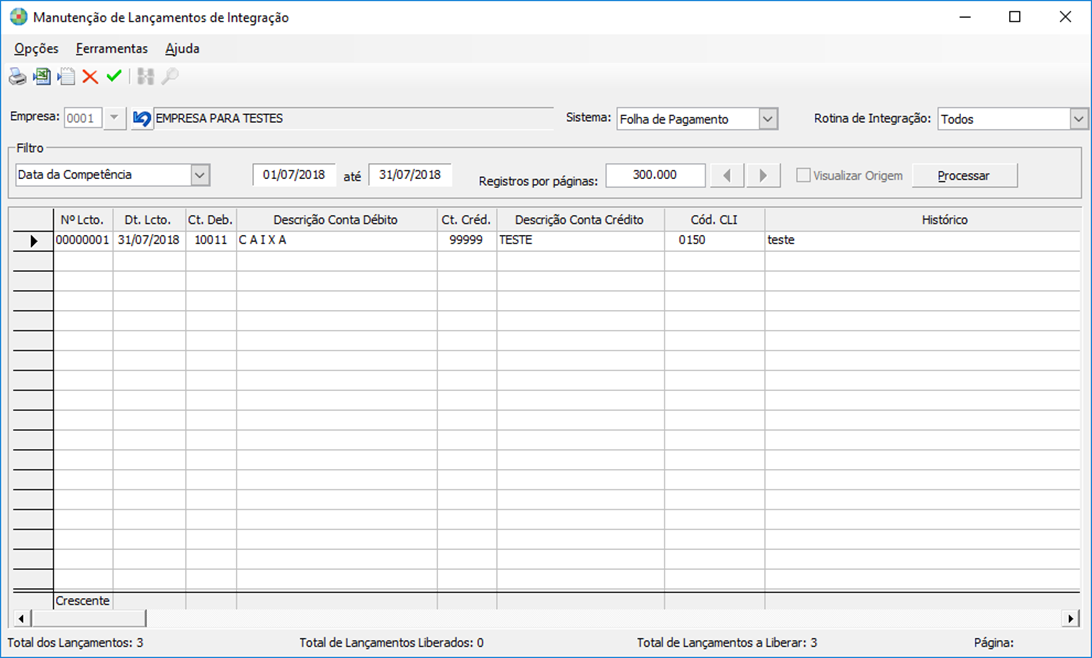Click Registros por páginas field 300.000
The width and height of the screenshot is (1092, 658).
pos(655,175)
